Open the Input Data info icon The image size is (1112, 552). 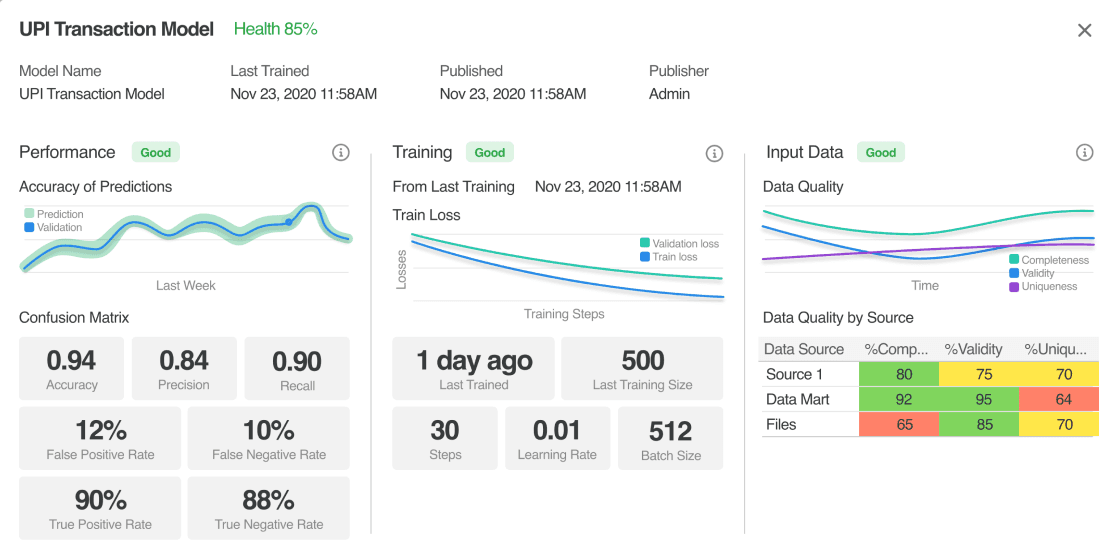click(x=1084, y=153)
